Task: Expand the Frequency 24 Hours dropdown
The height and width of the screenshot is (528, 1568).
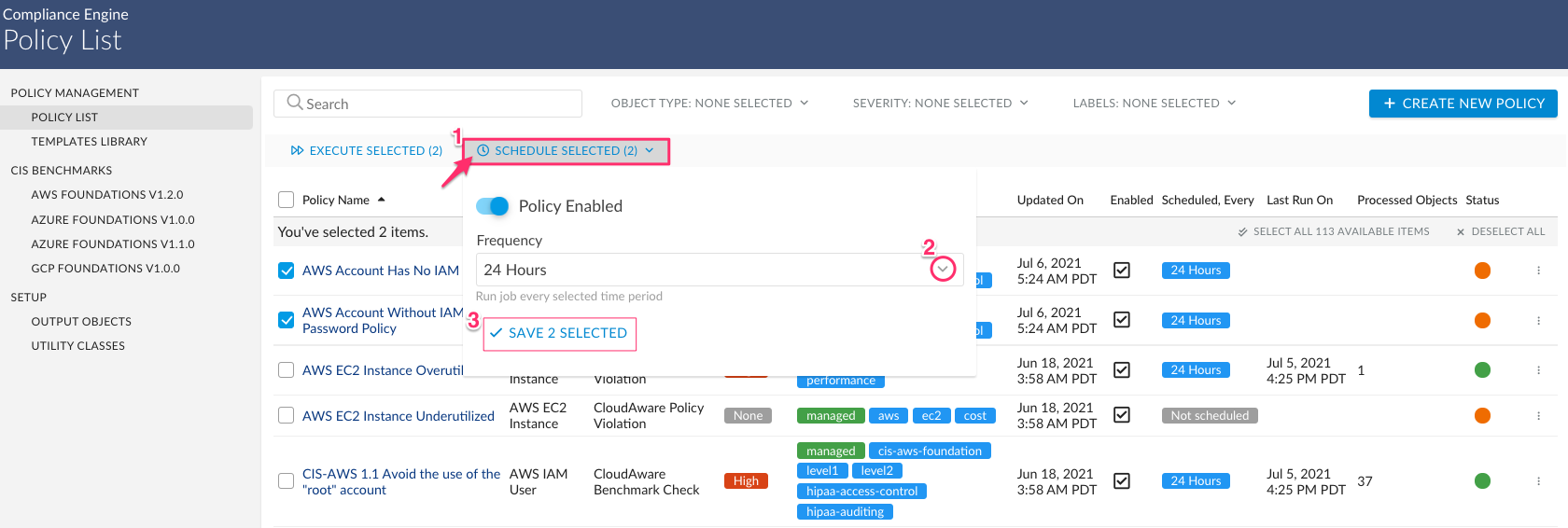Action: 944,270
